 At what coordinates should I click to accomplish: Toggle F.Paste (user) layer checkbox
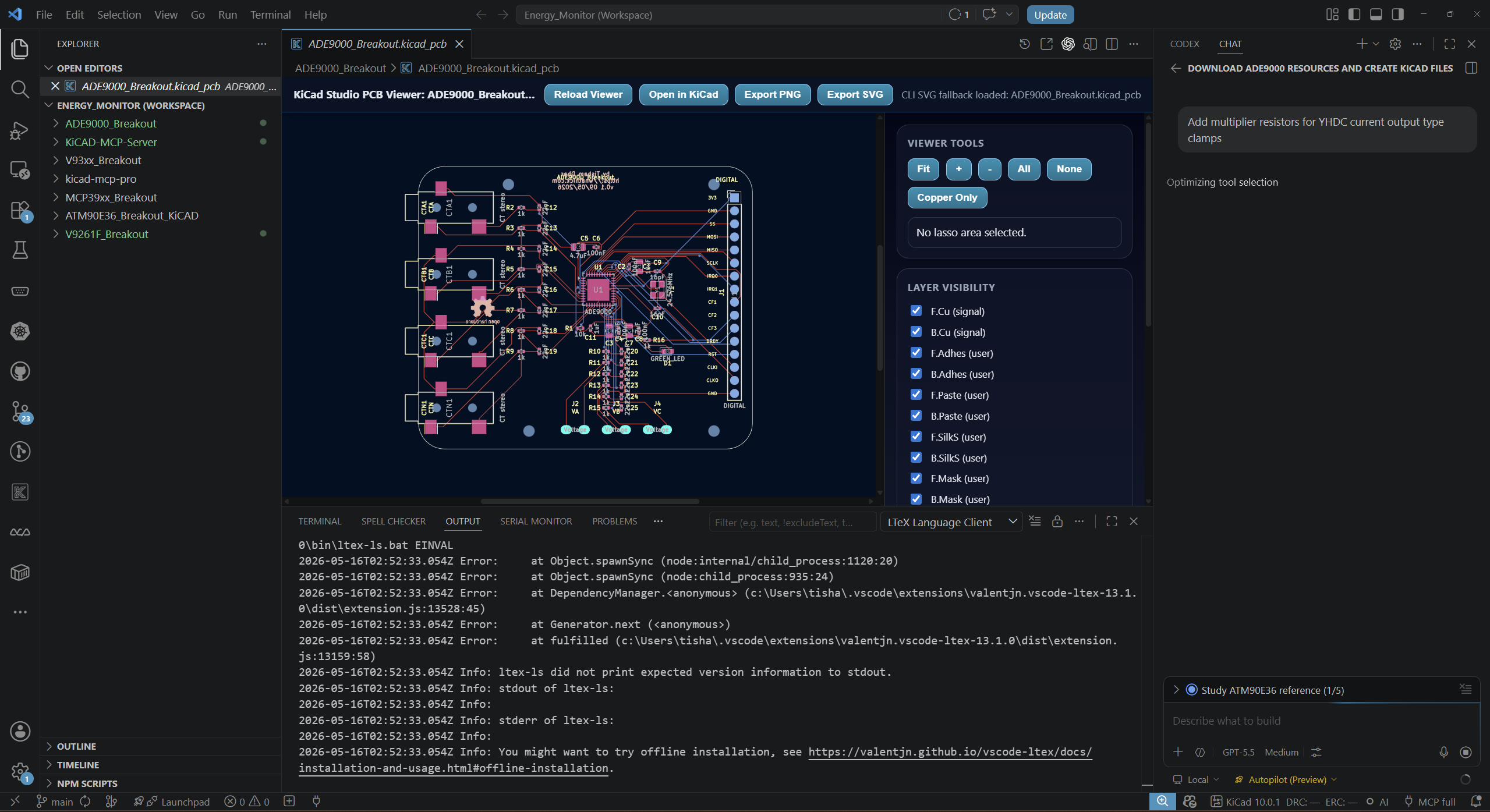(x=916, y=395)
